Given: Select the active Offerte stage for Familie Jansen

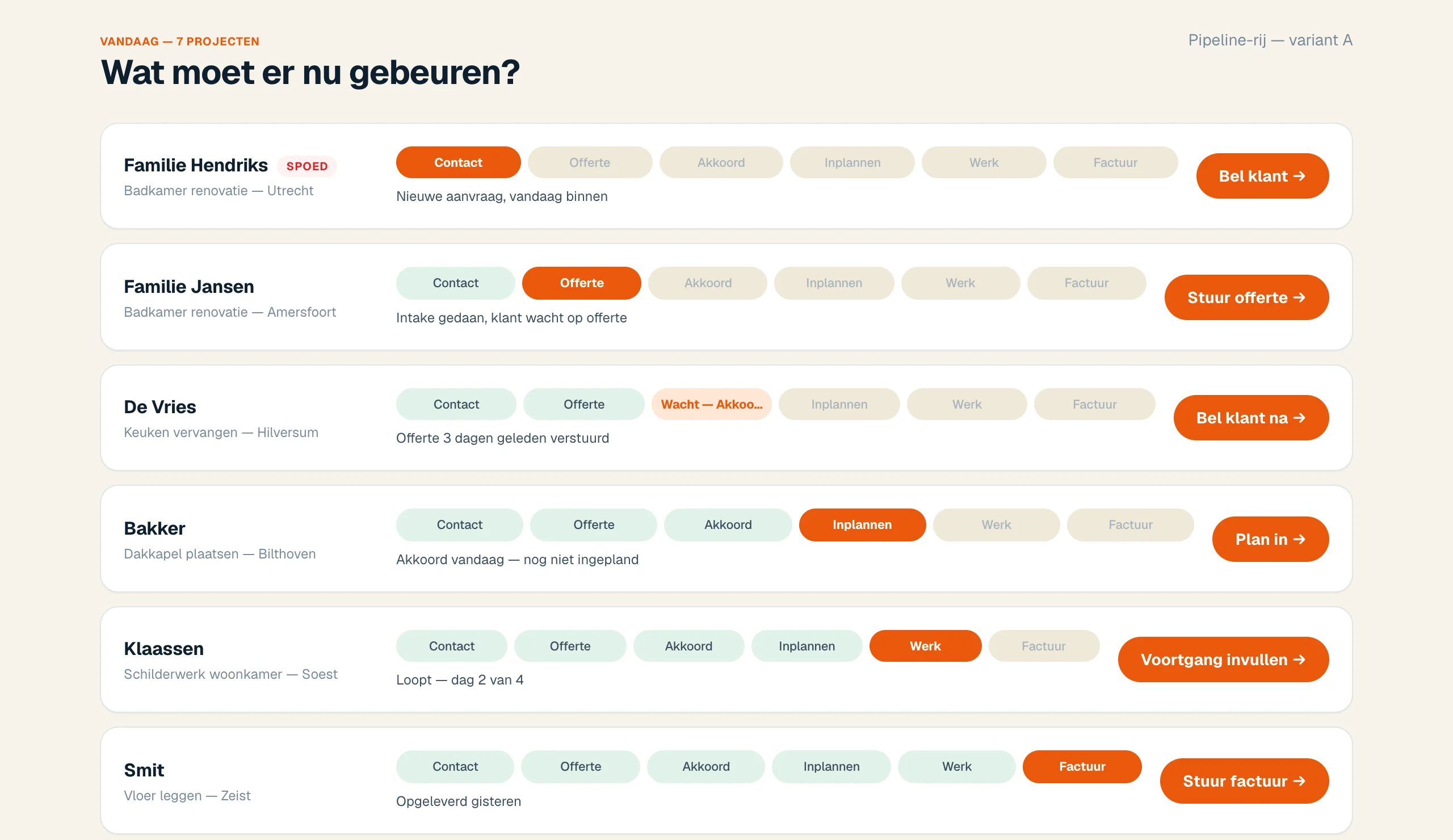Looking at the screenshot, I should [582, 283].
